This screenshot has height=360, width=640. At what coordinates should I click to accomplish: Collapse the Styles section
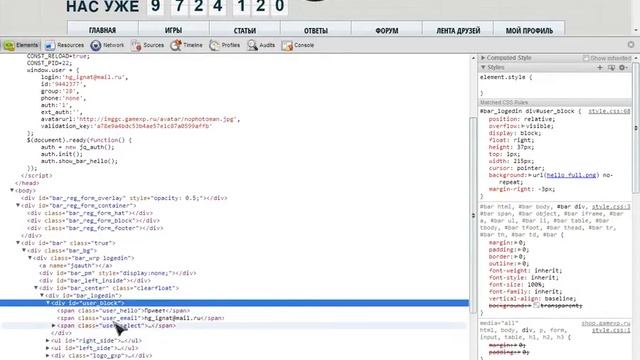(483, 67)
